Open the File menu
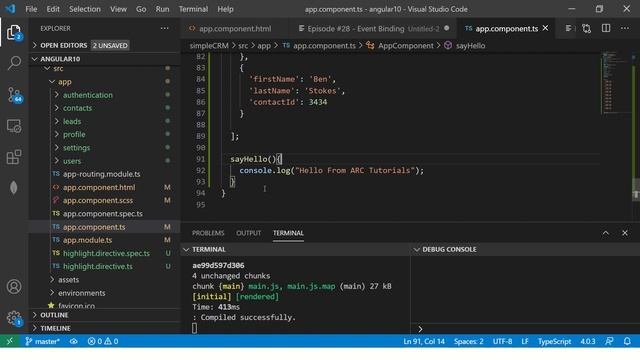This screenshot has width=640, height=360. 31,9
